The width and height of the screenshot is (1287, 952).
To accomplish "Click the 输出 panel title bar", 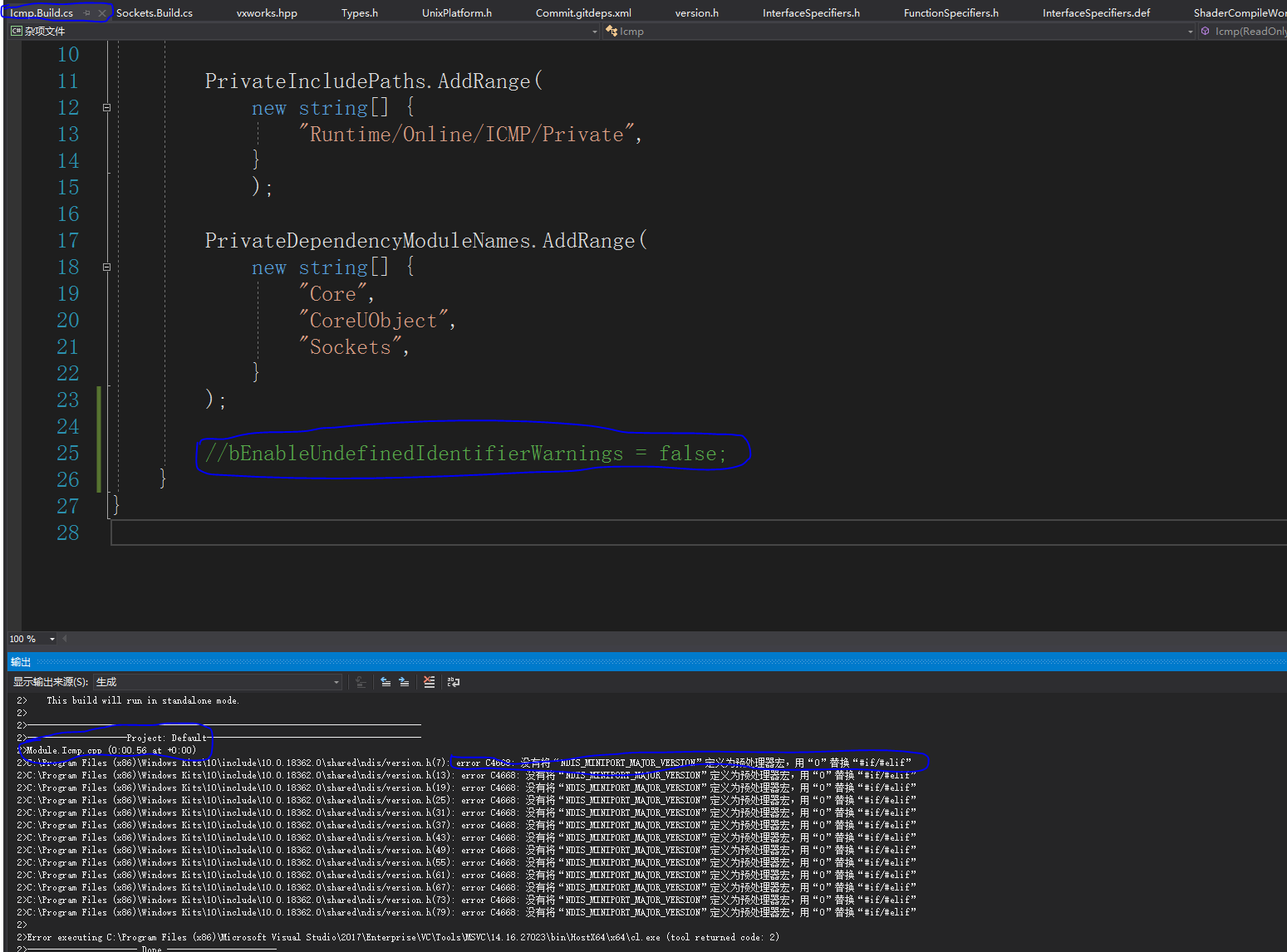I will click(646, 662).
